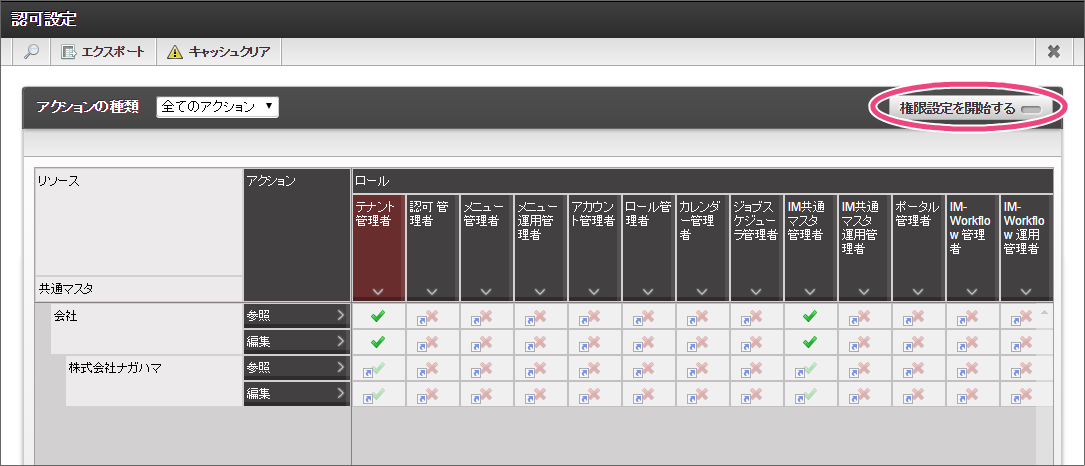Click the magnifier search icon in toolbar
This screenshot has width=1085, height=466.
[31, 52]
